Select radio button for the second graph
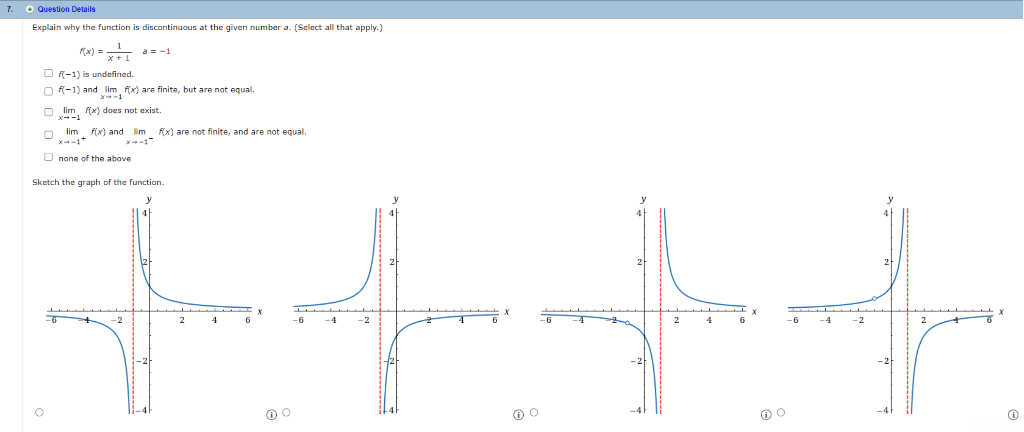 tap(286, 412)
